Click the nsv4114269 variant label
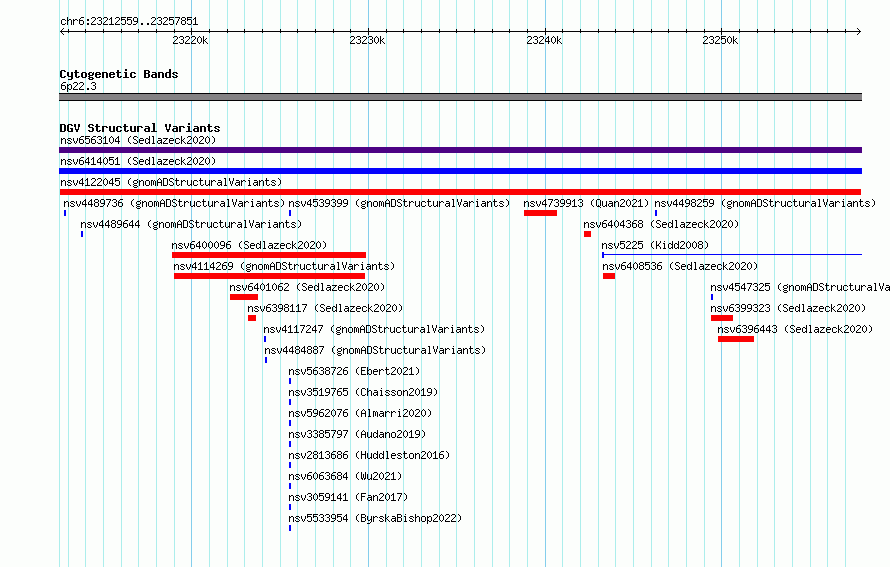890x567 pixels. (284, 266)
